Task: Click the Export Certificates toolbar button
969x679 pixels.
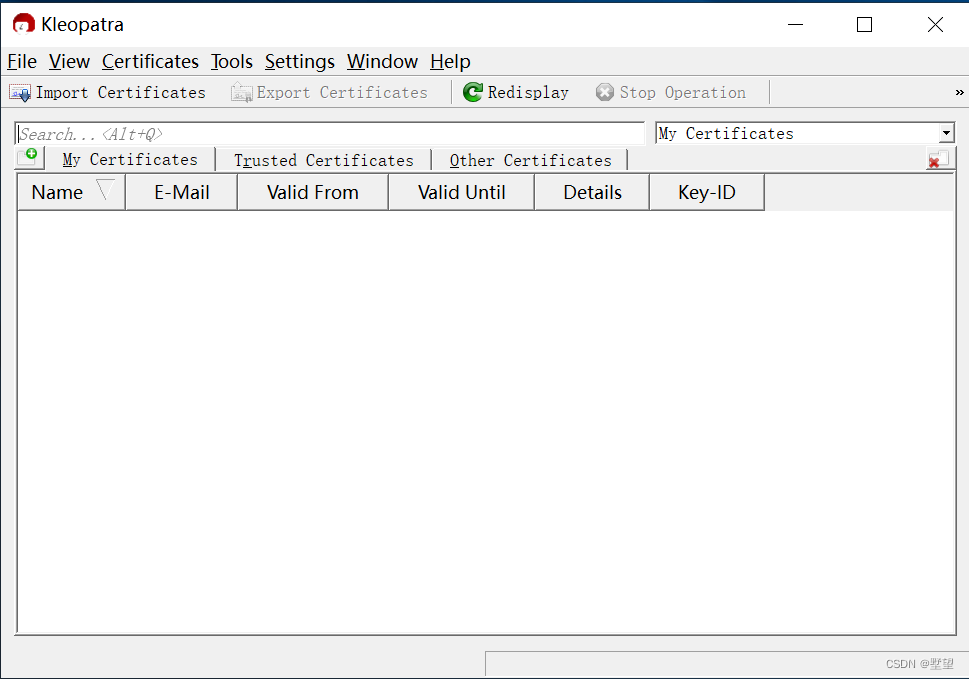Action: tap(329, 93)
